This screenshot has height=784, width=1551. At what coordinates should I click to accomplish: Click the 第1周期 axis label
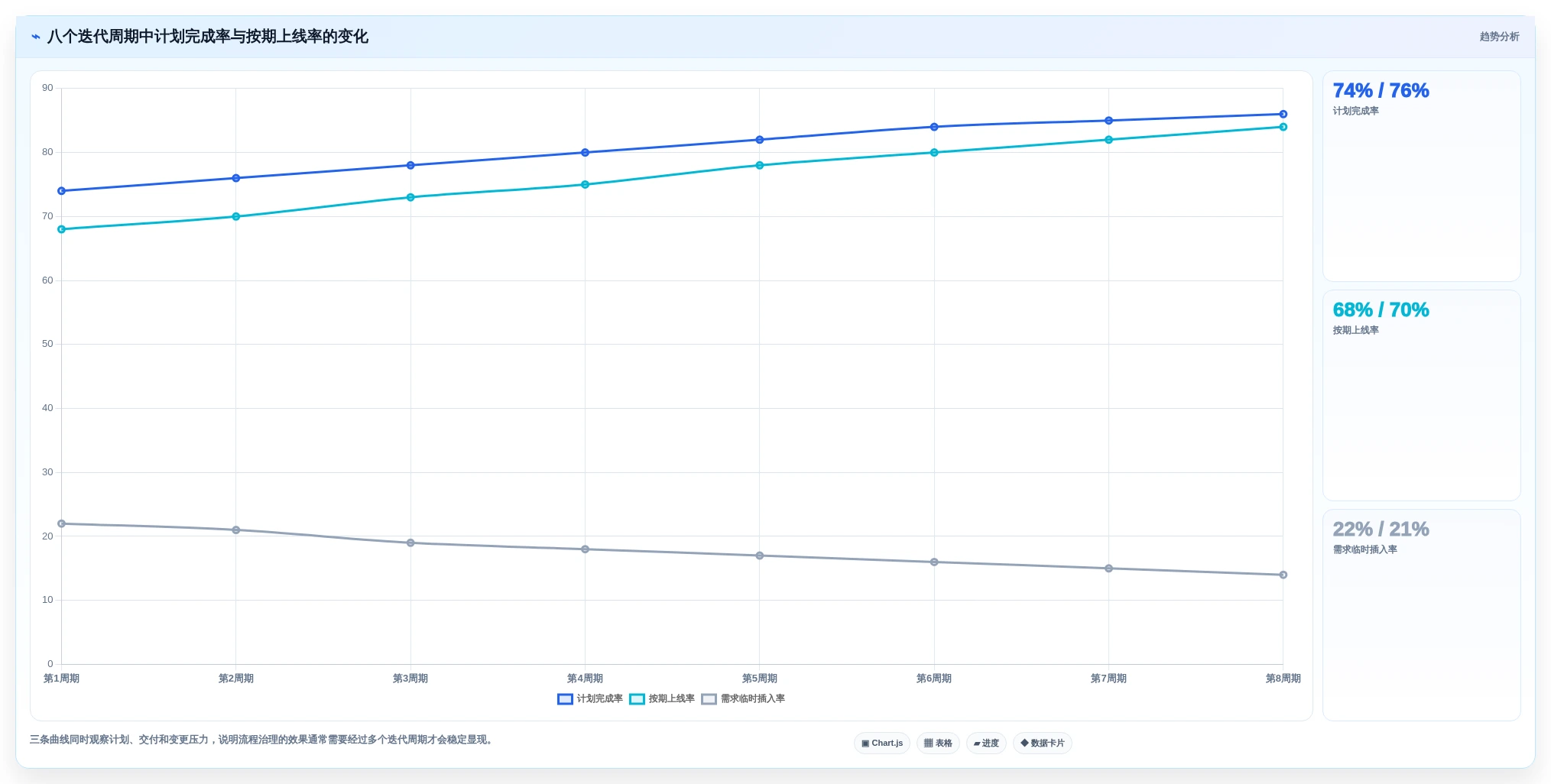coord(62,679)
